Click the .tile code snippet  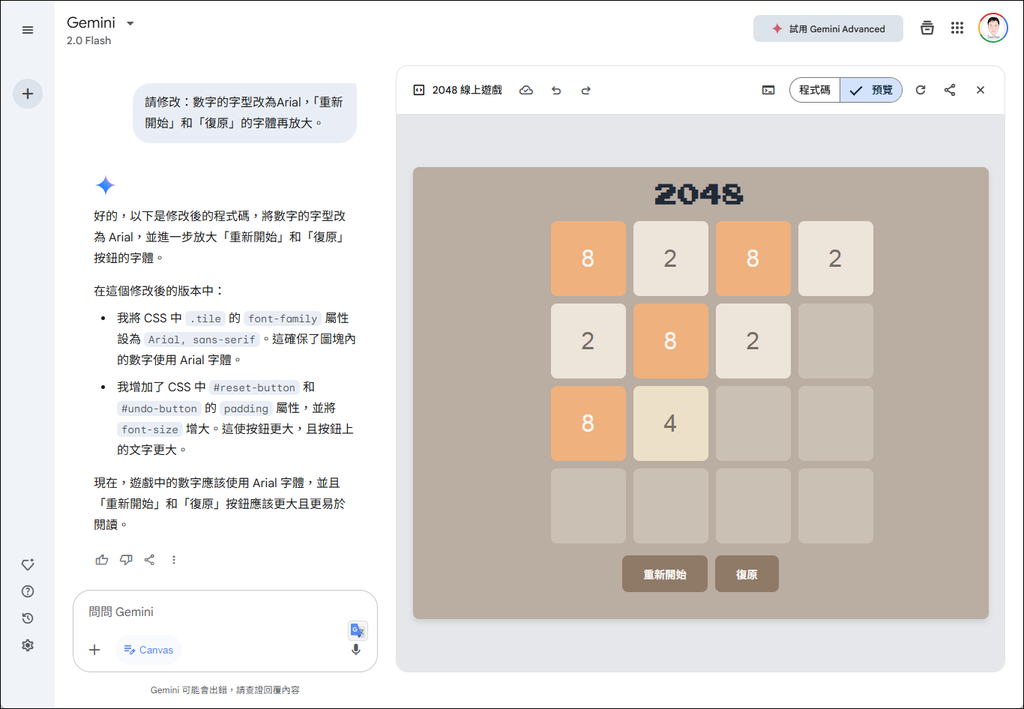click(205, 319)
